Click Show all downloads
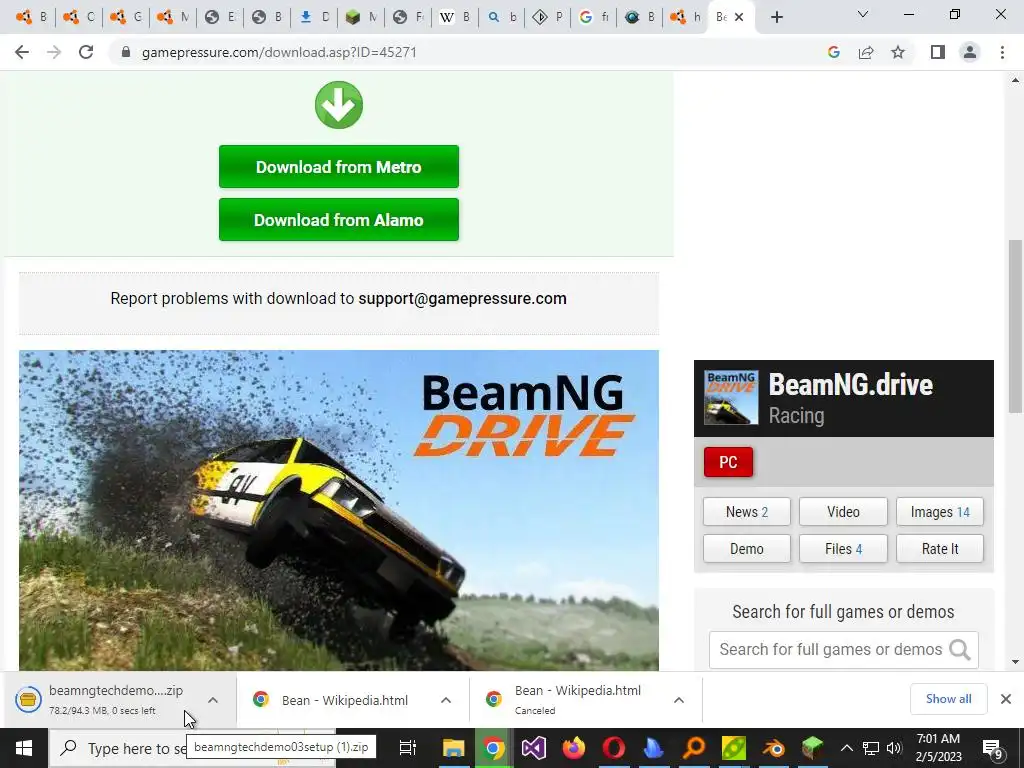 click(948, 699)
